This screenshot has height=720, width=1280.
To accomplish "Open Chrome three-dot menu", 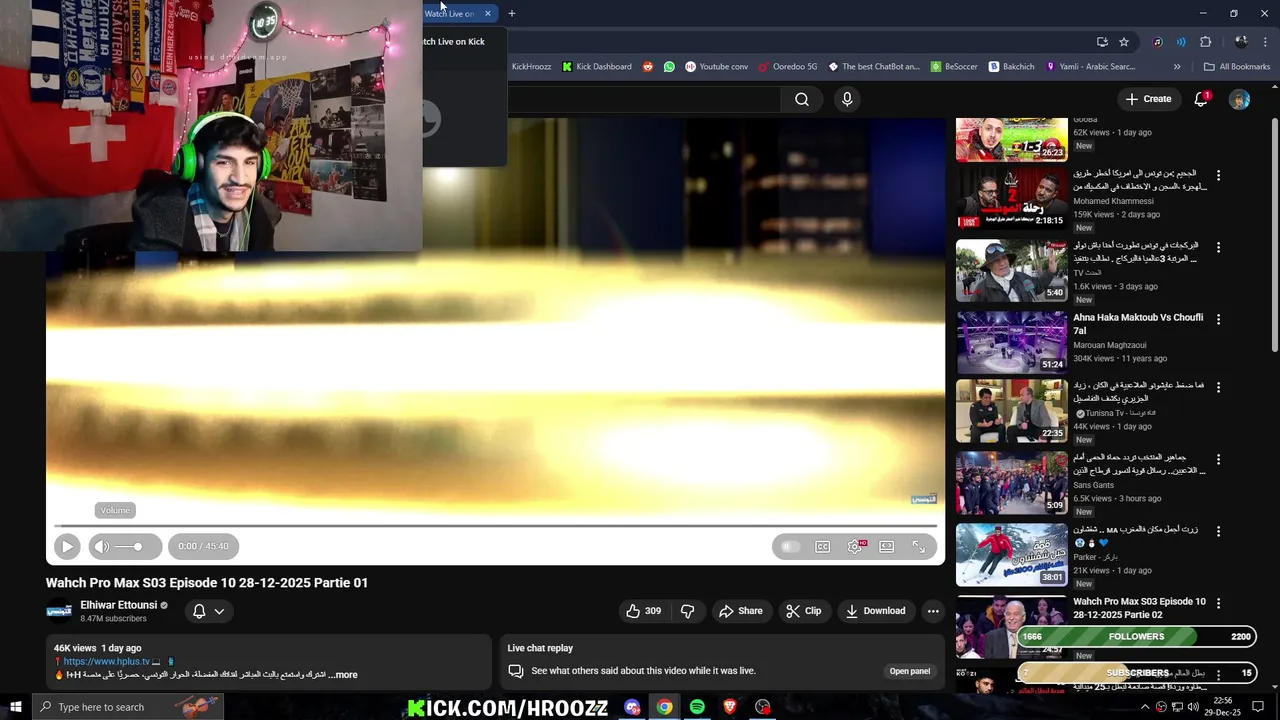I will (1265, 42).
